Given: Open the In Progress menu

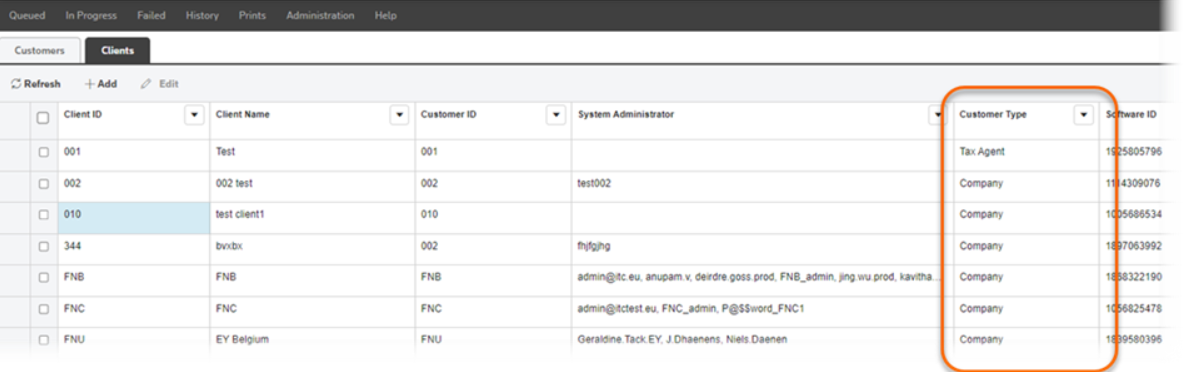Looking at the screenshot, I should [x=91, y=15].
